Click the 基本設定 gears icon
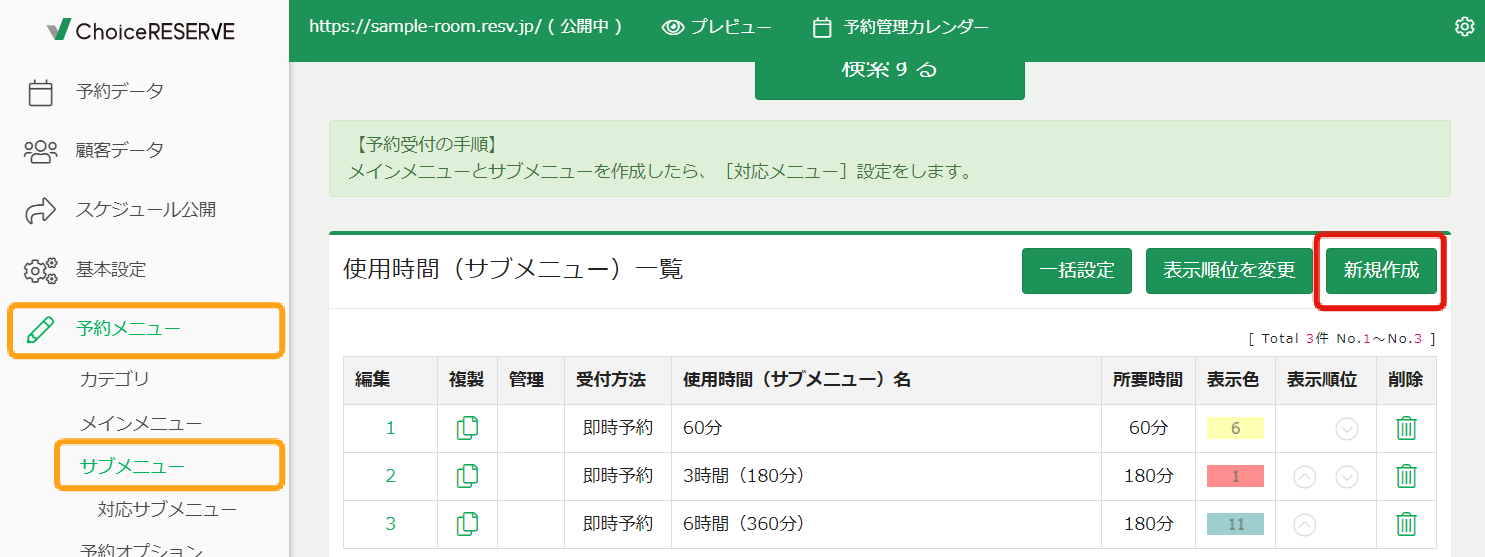1485x557 pixels. [x=40, y=270]
